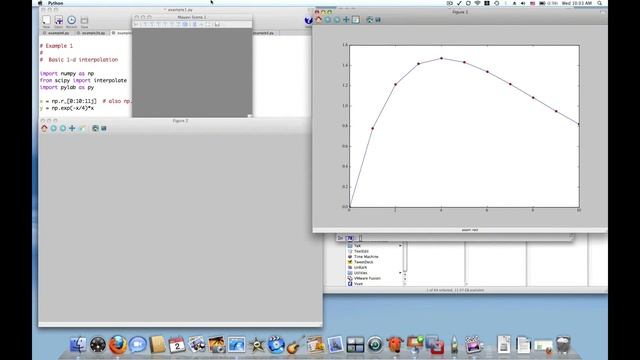Open the Python menu in the menu bar

click(56, 3)
